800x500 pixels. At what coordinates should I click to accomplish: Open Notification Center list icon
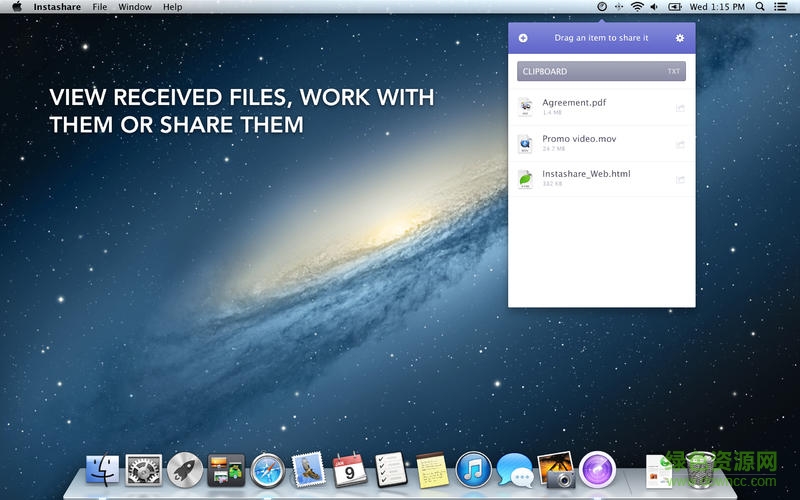point(781,7)
